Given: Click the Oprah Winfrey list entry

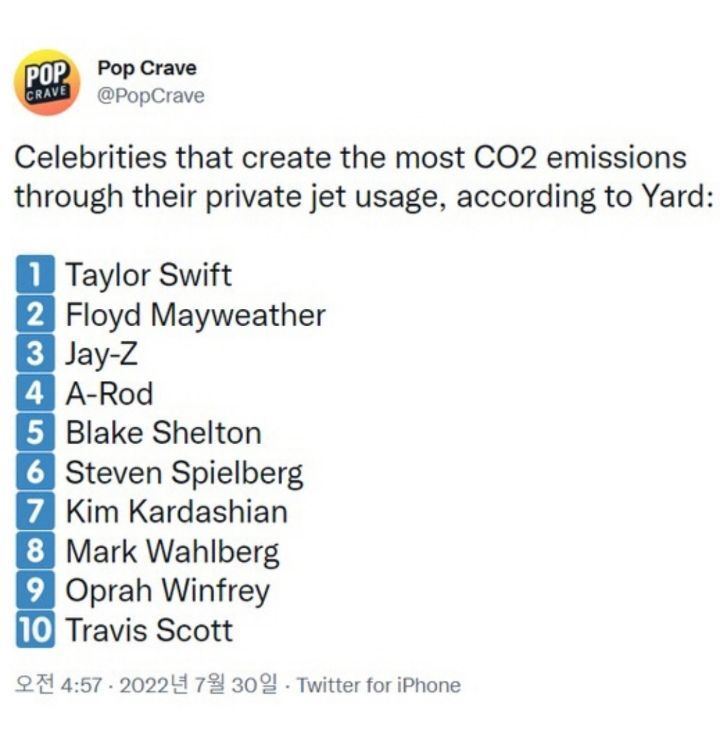Looking at the screenshot, I should tap(168, 590).
